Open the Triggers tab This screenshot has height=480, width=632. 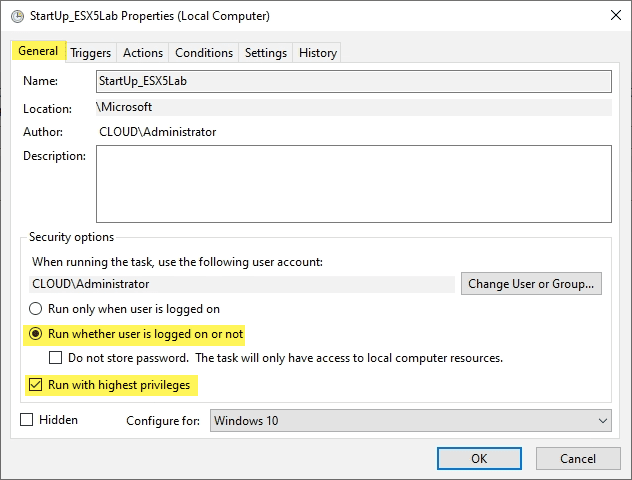click(x=91, y=53)
